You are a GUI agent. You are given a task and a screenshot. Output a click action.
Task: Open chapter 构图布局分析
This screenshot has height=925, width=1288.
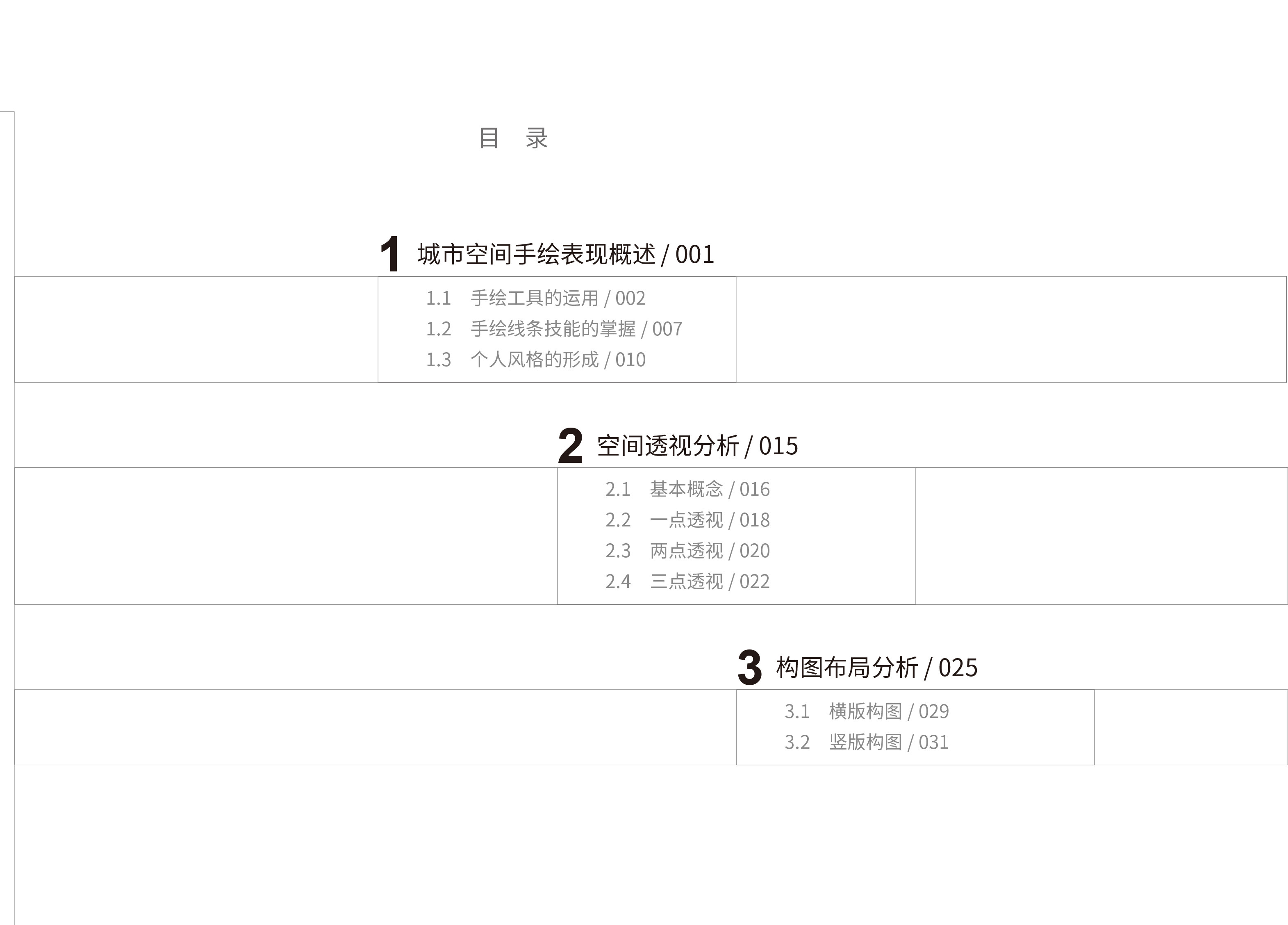tap(847, 668)
